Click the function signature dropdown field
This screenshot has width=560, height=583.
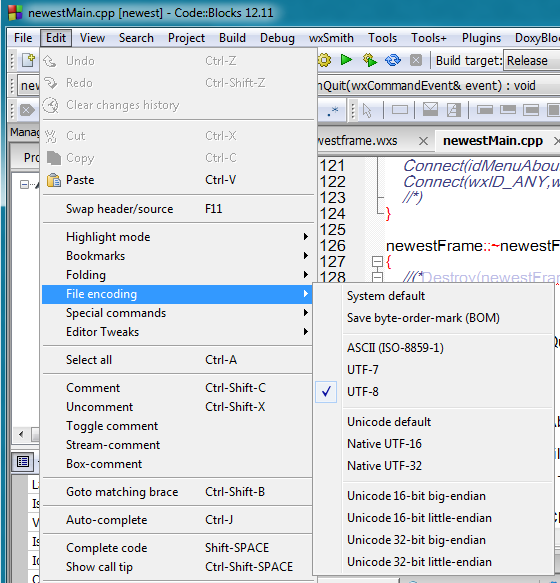click(x=439, y=86)
